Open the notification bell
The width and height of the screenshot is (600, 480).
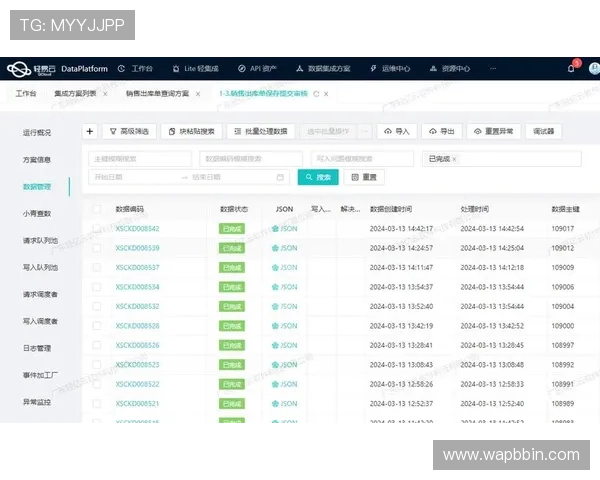[x=571, y=69]
